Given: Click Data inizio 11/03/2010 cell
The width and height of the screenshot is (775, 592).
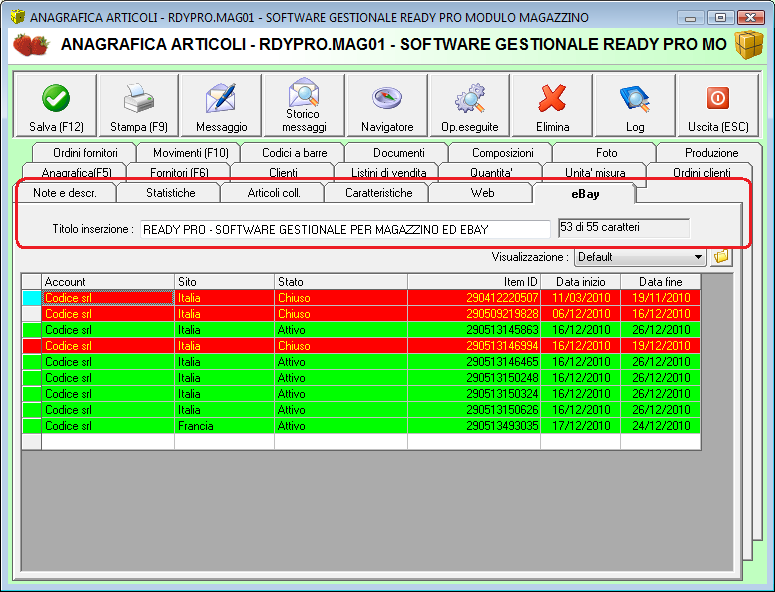Looking at the screenshot, I should pyautogui.click(x=580, y=297).
